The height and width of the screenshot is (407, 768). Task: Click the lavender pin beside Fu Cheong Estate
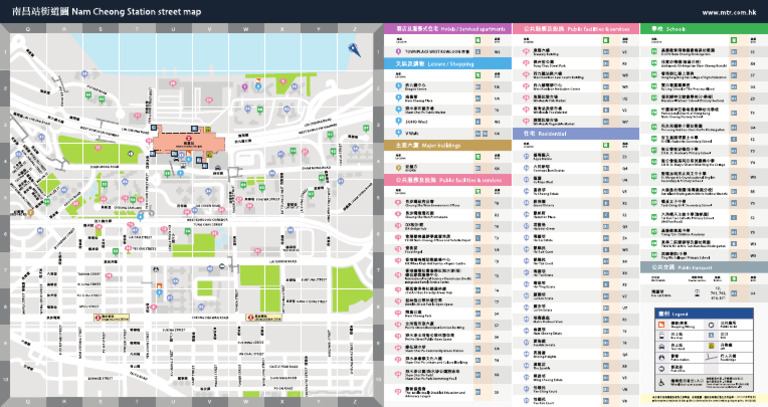[x=527, y=191]
